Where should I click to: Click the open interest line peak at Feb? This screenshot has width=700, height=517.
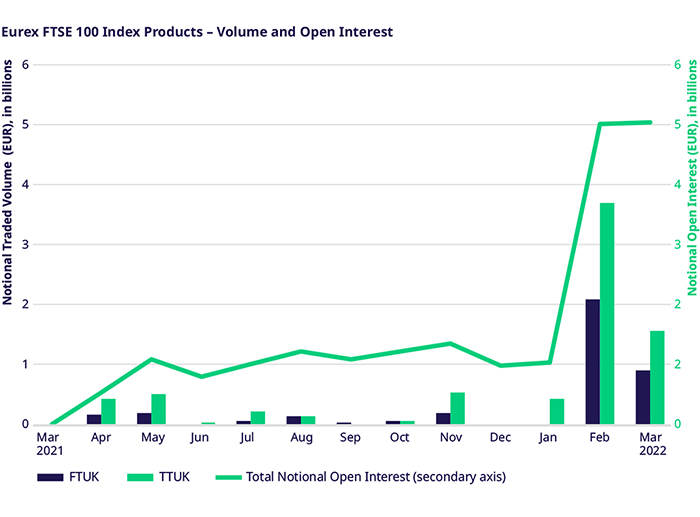coord(600,124)
